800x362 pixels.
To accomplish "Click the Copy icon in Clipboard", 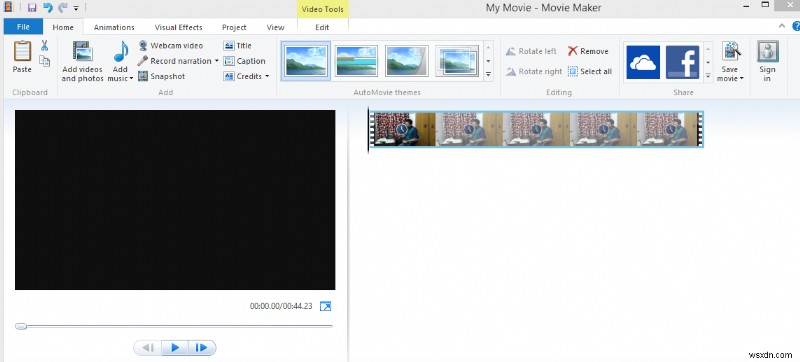I will point(44,61).
